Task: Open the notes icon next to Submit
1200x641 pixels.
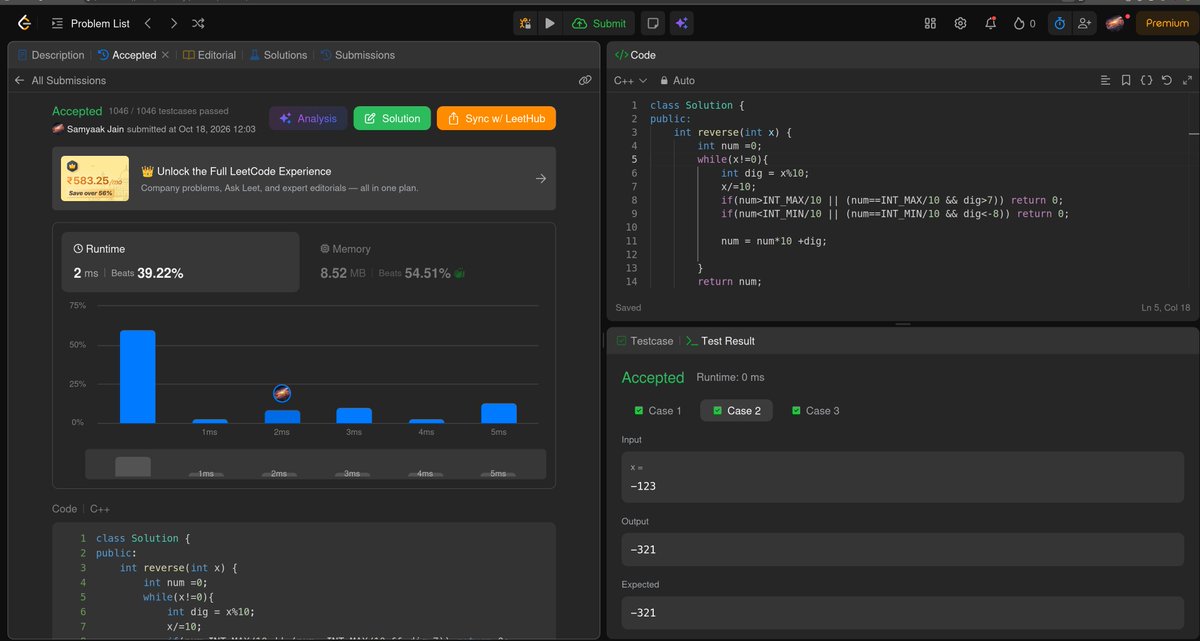Action: (652, 23)
